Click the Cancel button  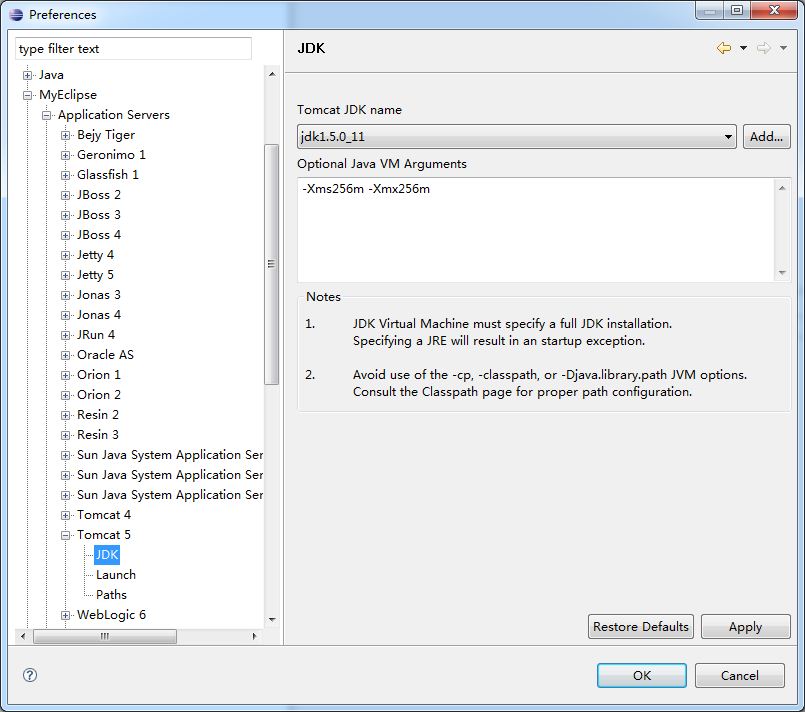(739, 675)
